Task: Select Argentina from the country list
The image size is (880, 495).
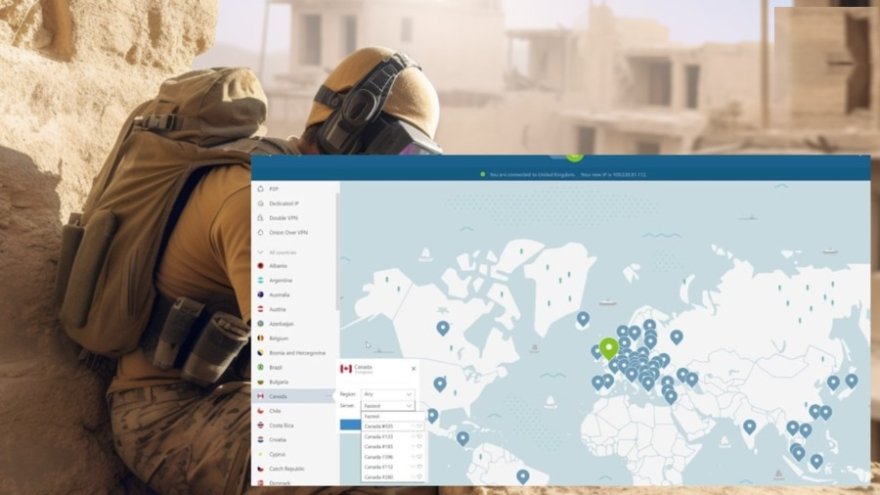Action: tap(281, 280)
